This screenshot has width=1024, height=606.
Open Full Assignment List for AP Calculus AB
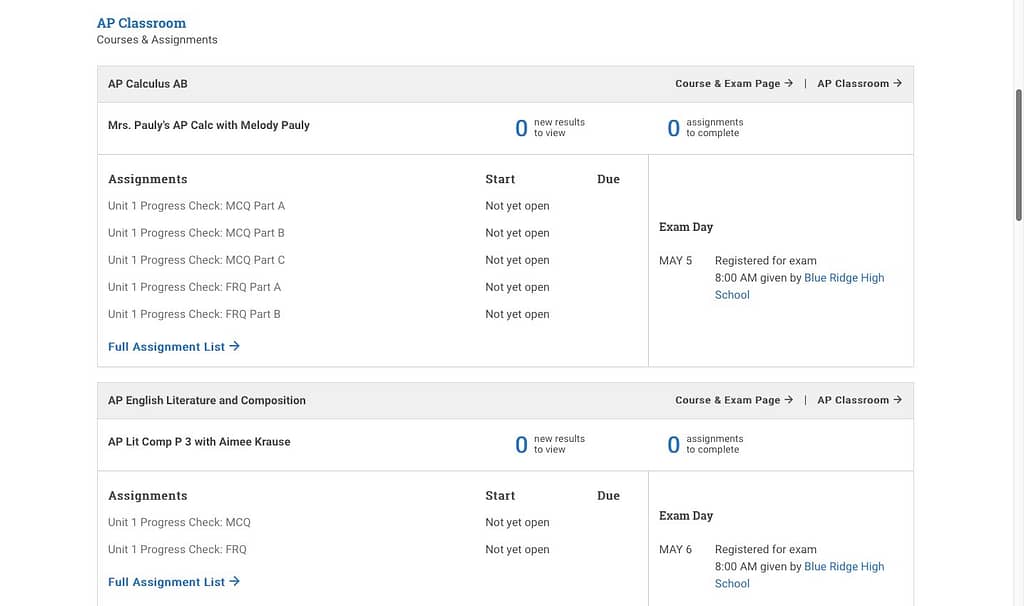point(174,347)
